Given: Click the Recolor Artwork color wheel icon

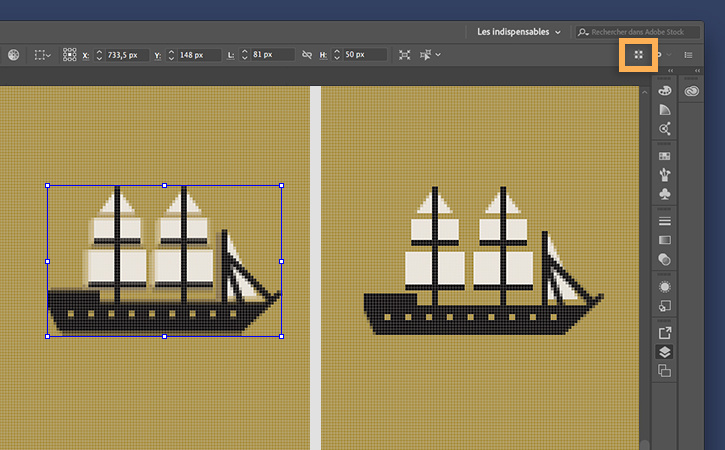Looking at the screenshot, I should coord(13,55).
